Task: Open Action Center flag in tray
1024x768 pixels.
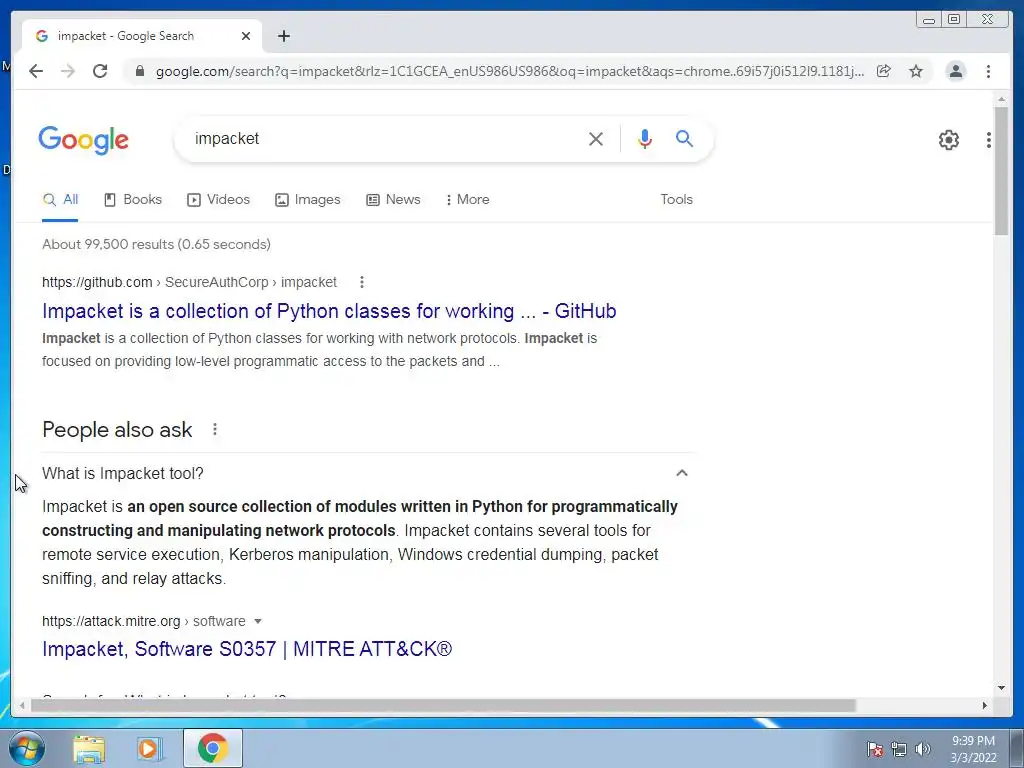Action: (874, 749)
